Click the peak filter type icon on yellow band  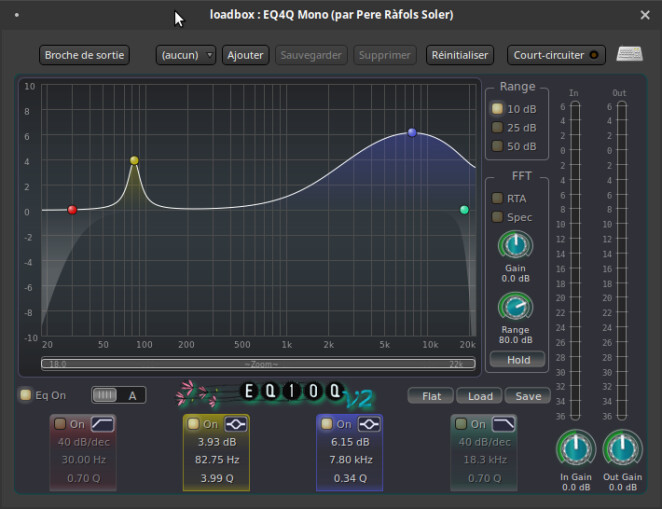[236, 424]
